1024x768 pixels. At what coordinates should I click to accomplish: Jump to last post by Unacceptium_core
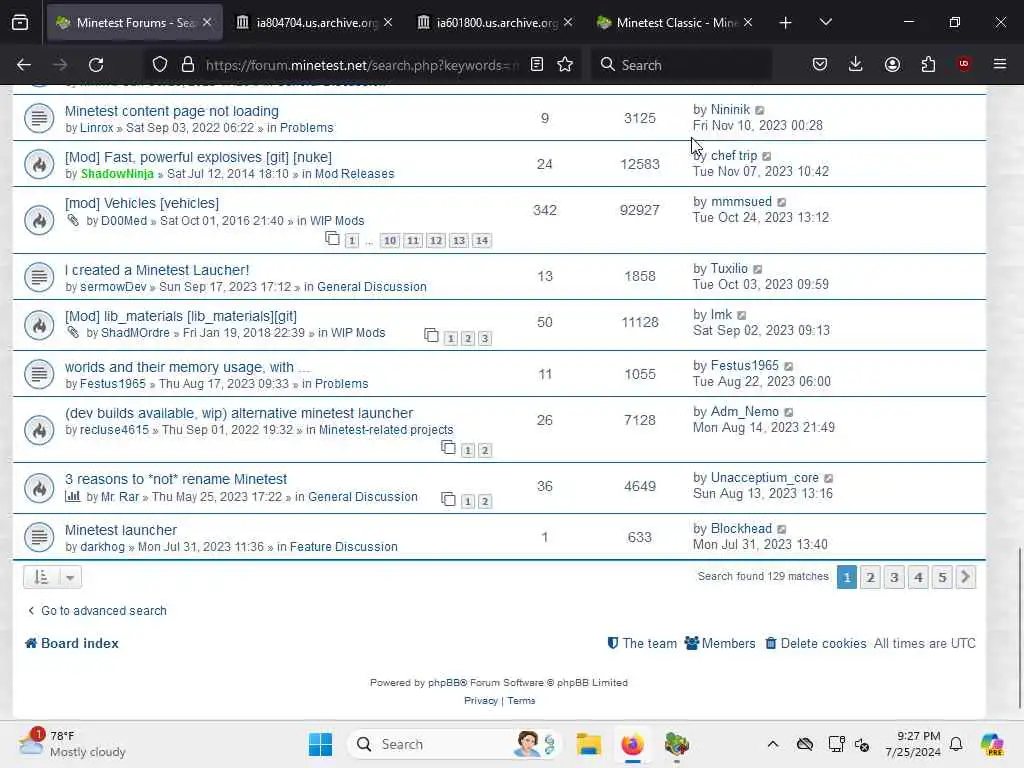click(x=829, y=479)
